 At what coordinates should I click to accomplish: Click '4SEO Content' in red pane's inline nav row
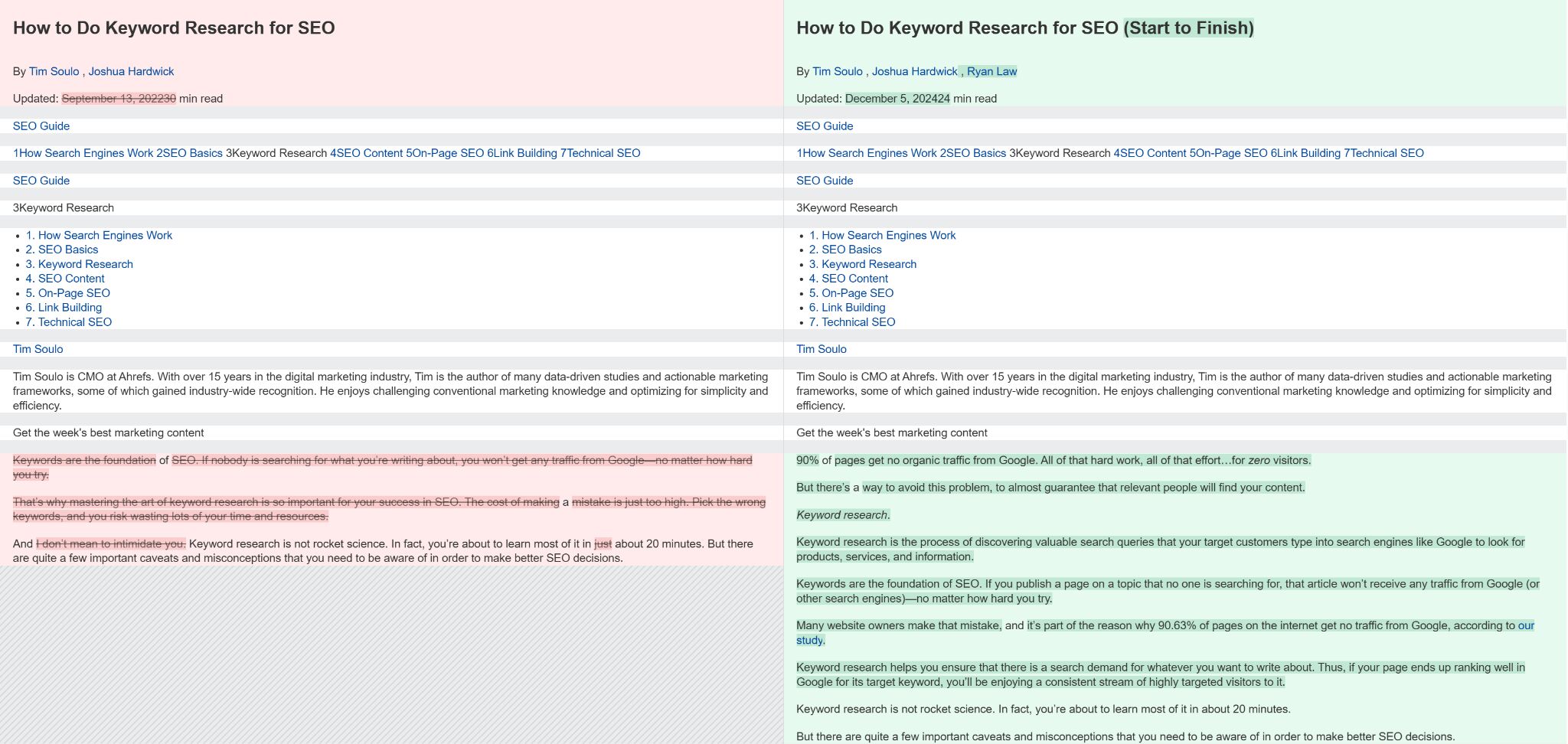pyautogui.click(x=366, y=153)
